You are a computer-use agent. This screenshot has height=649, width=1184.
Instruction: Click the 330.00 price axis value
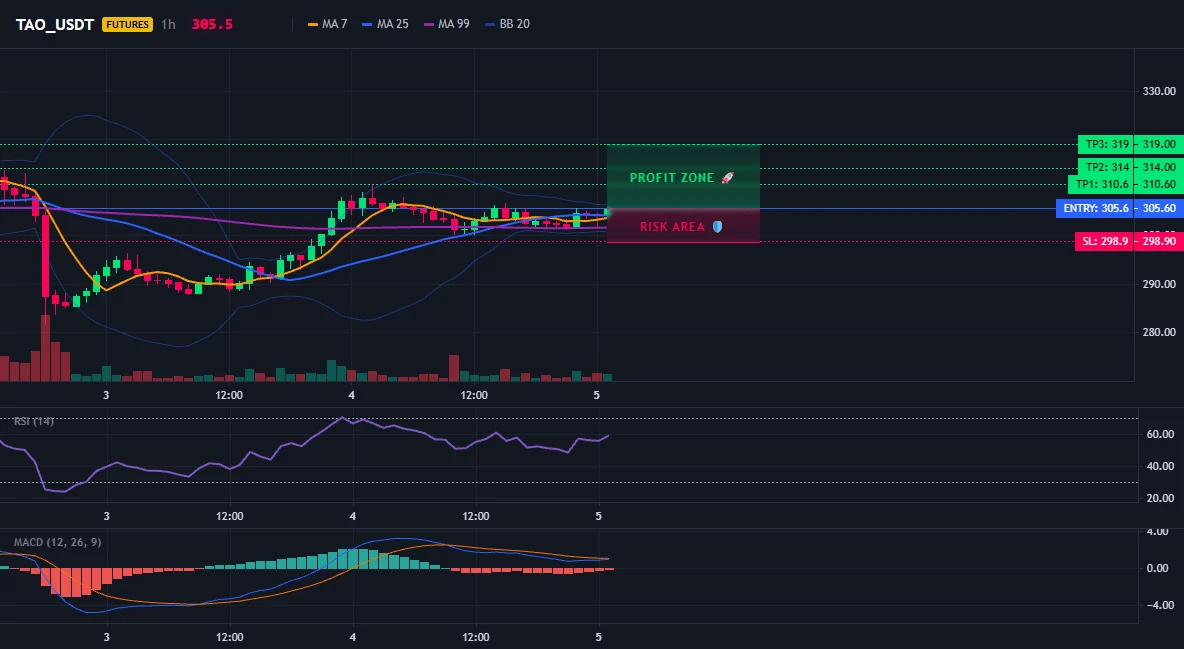(x=1159, y=91)
